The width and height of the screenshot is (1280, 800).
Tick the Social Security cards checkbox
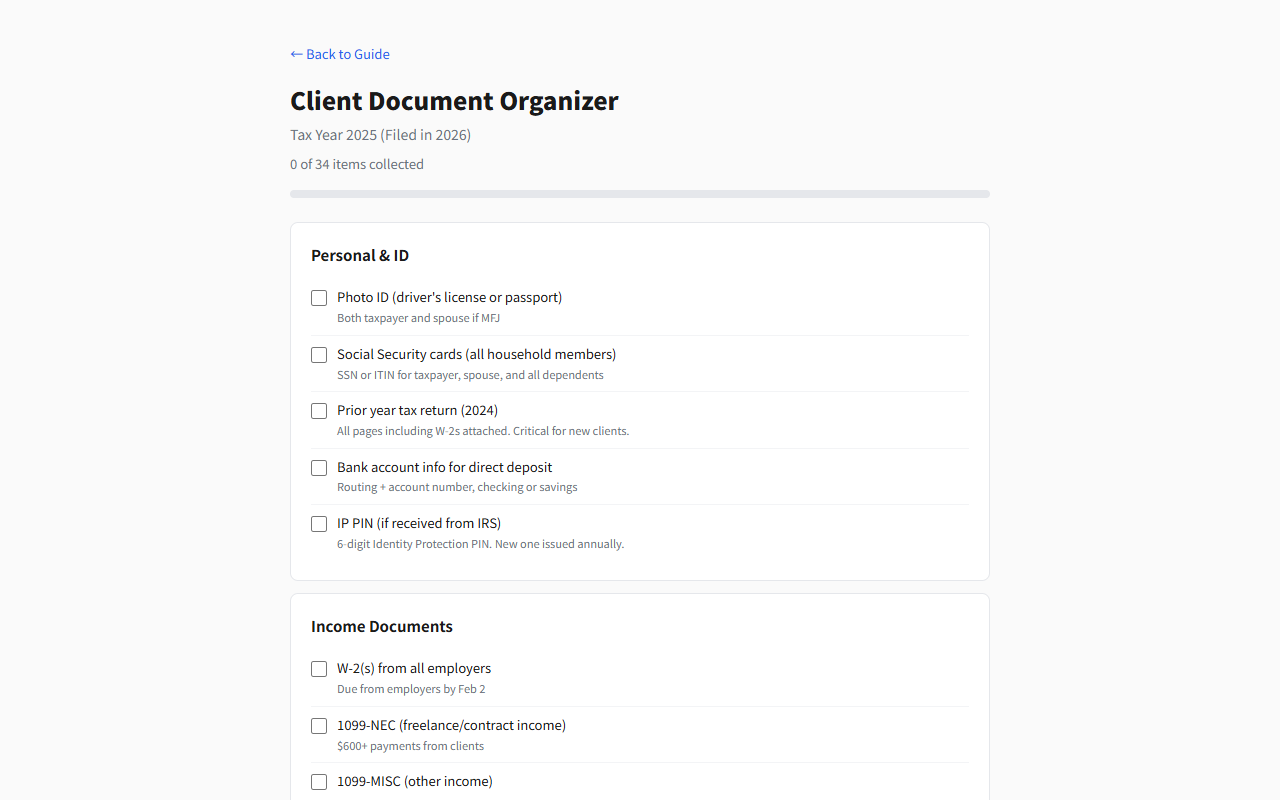(x=319, y=355)
